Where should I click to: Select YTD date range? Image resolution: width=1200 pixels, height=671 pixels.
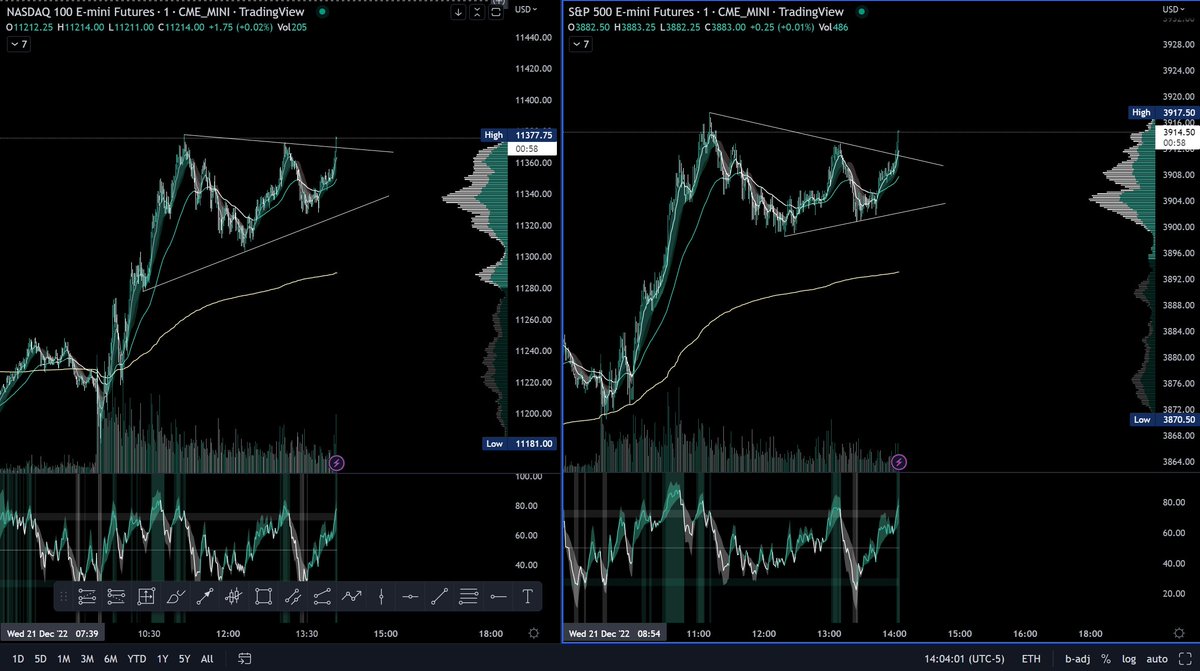pos(135,659)
